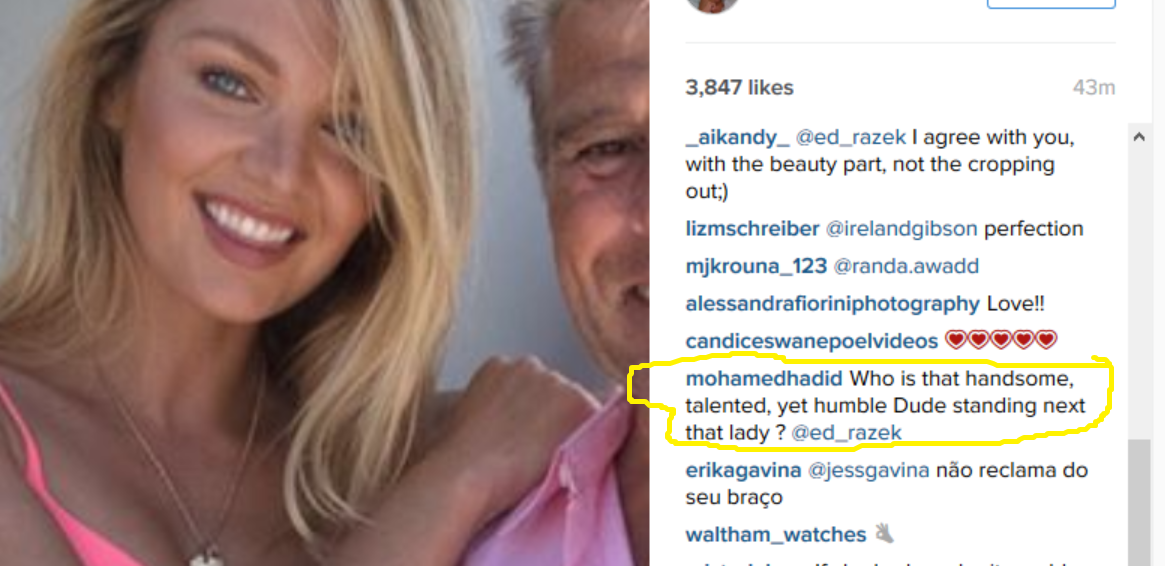The width and height of the screenshot is (1165, 566).
Task: Open alessandrafioriniphotography profile
Action: tap(832, 304)
